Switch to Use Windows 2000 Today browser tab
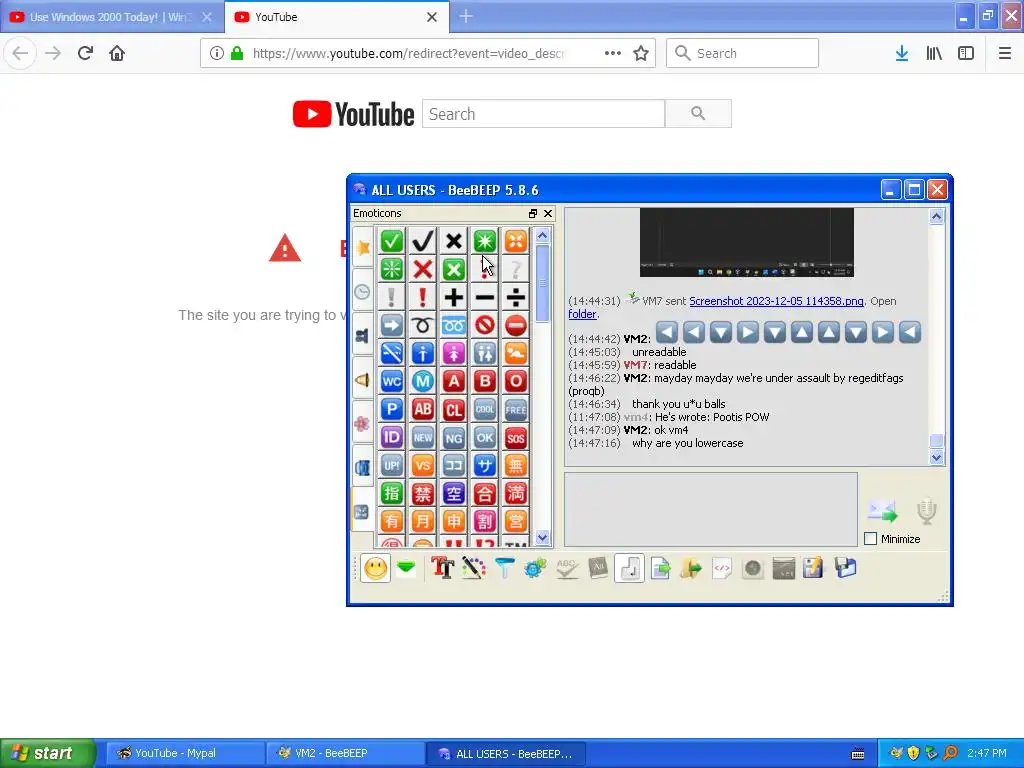1024x768 pixels. (112, 17)
